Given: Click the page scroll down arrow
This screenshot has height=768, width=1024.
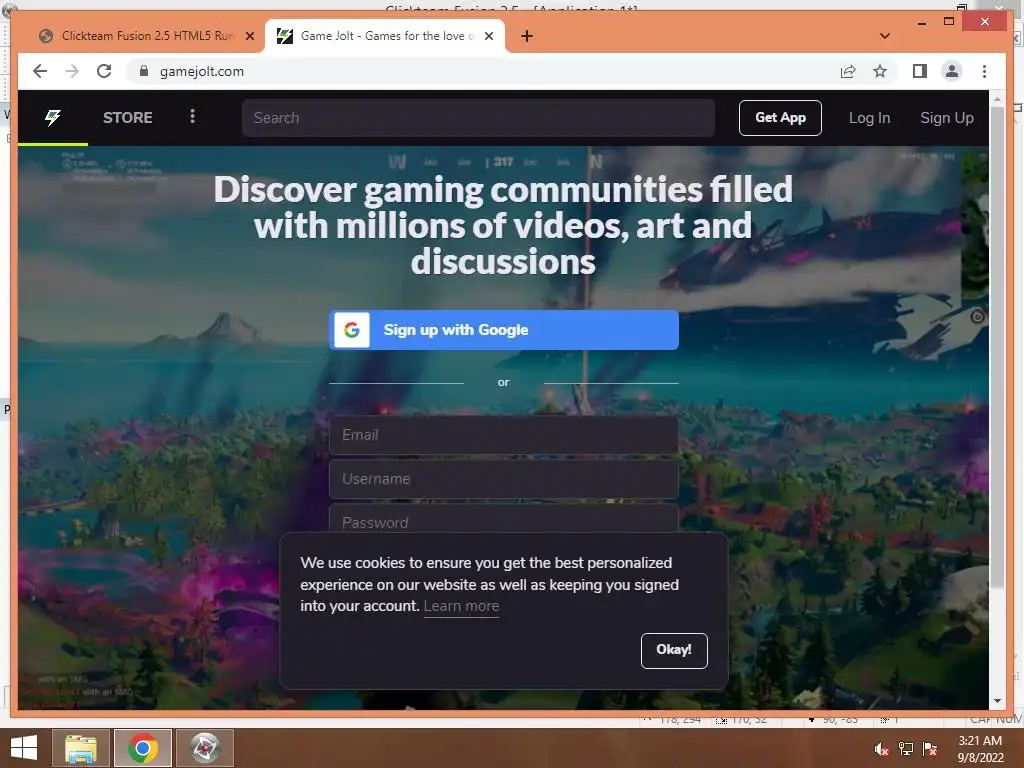Looking at the screenshot, I should pos(997,701).
